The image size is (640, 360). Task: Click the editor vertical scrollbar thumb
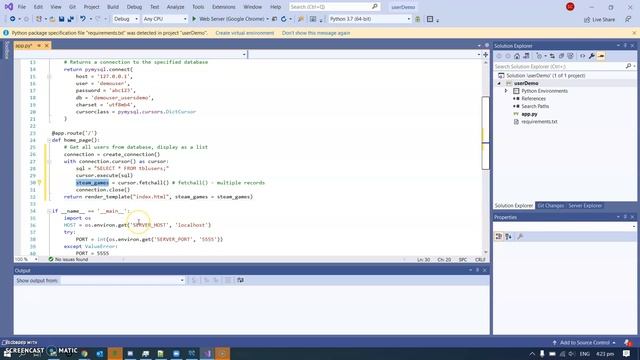pyautogui.click(x=485, y=133)
